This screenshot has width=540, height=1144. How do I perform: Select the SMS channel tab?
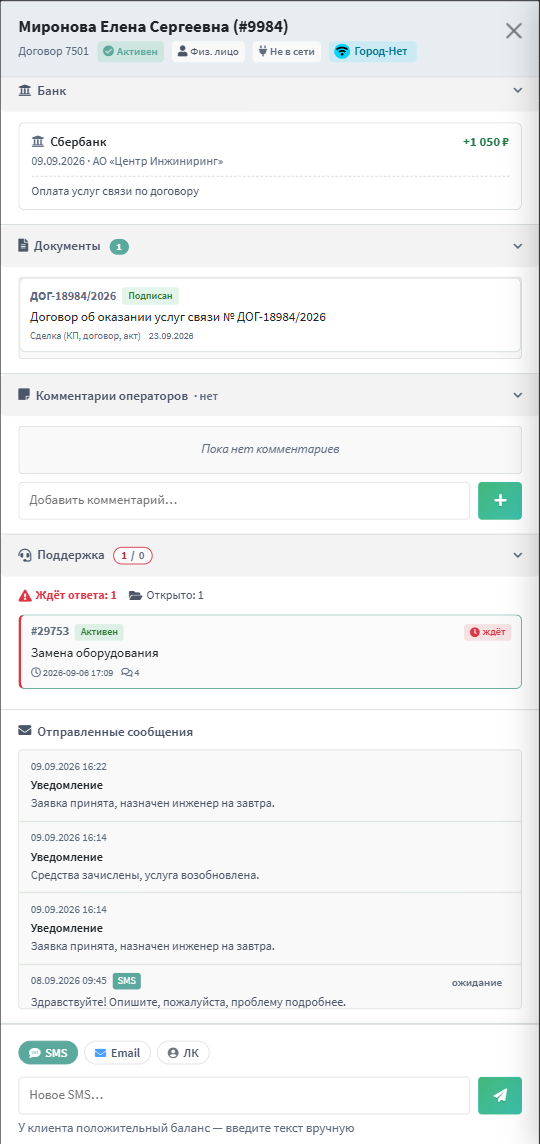48,1053
